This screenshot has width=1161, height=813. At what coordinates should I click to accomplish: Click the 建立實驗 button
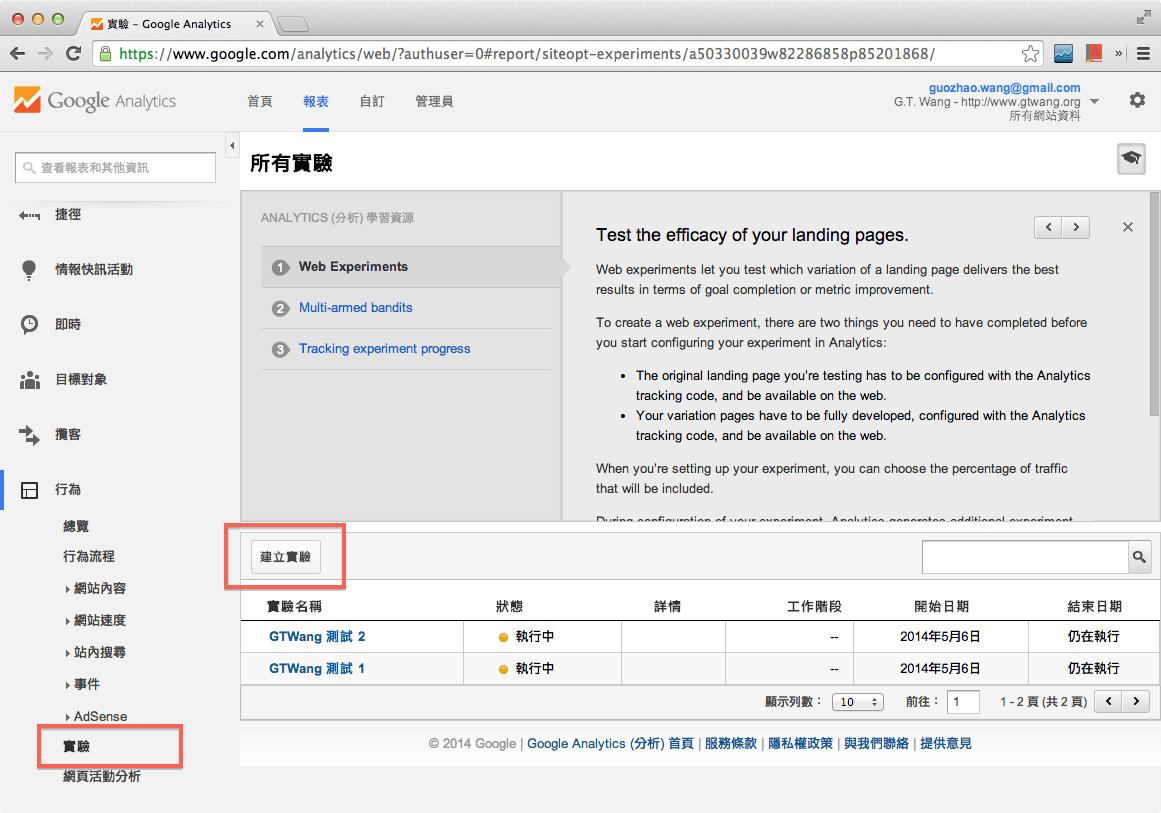point(285,557)
